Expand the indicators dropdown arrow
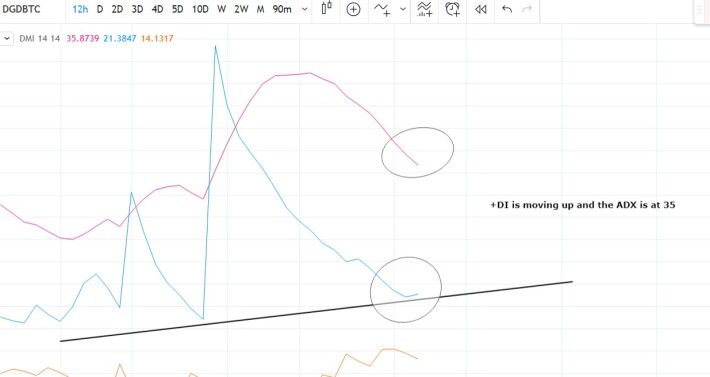The image size is (710, 377). click(x=403, y=9)
